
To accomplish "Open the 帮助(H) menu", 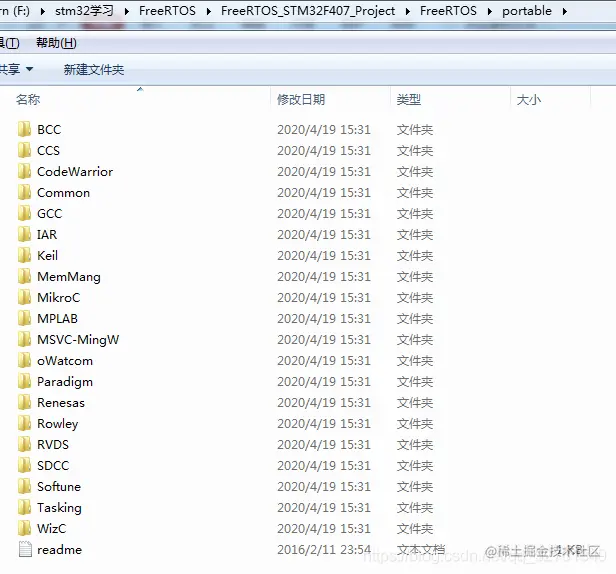I will (56, 42).
